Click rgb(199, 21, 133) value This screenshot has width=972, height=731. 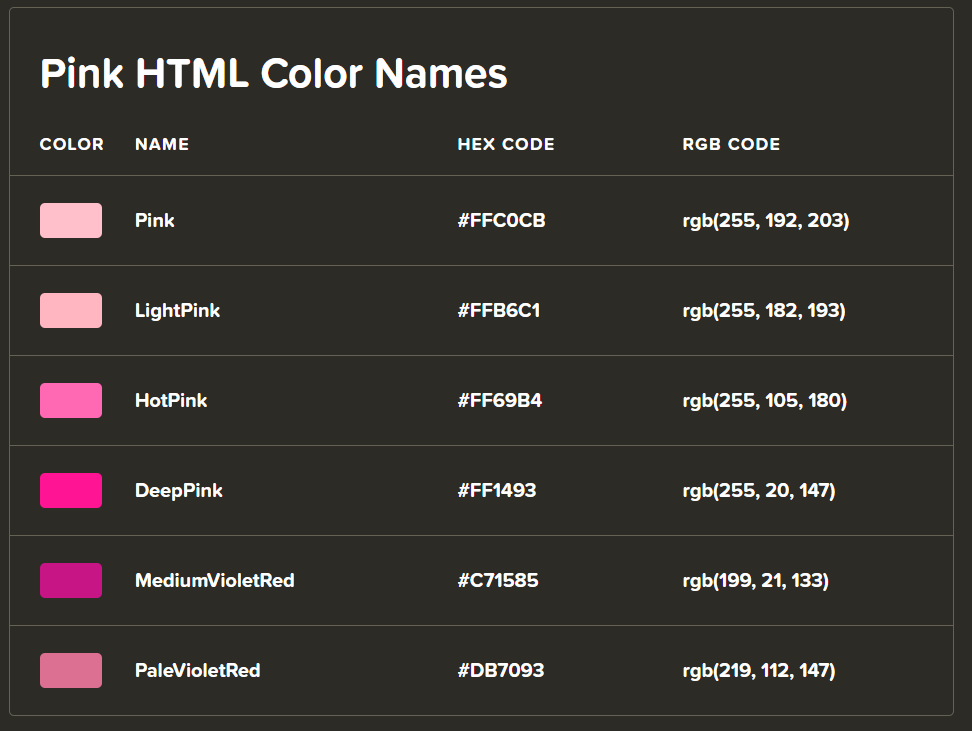coord(755,581)
